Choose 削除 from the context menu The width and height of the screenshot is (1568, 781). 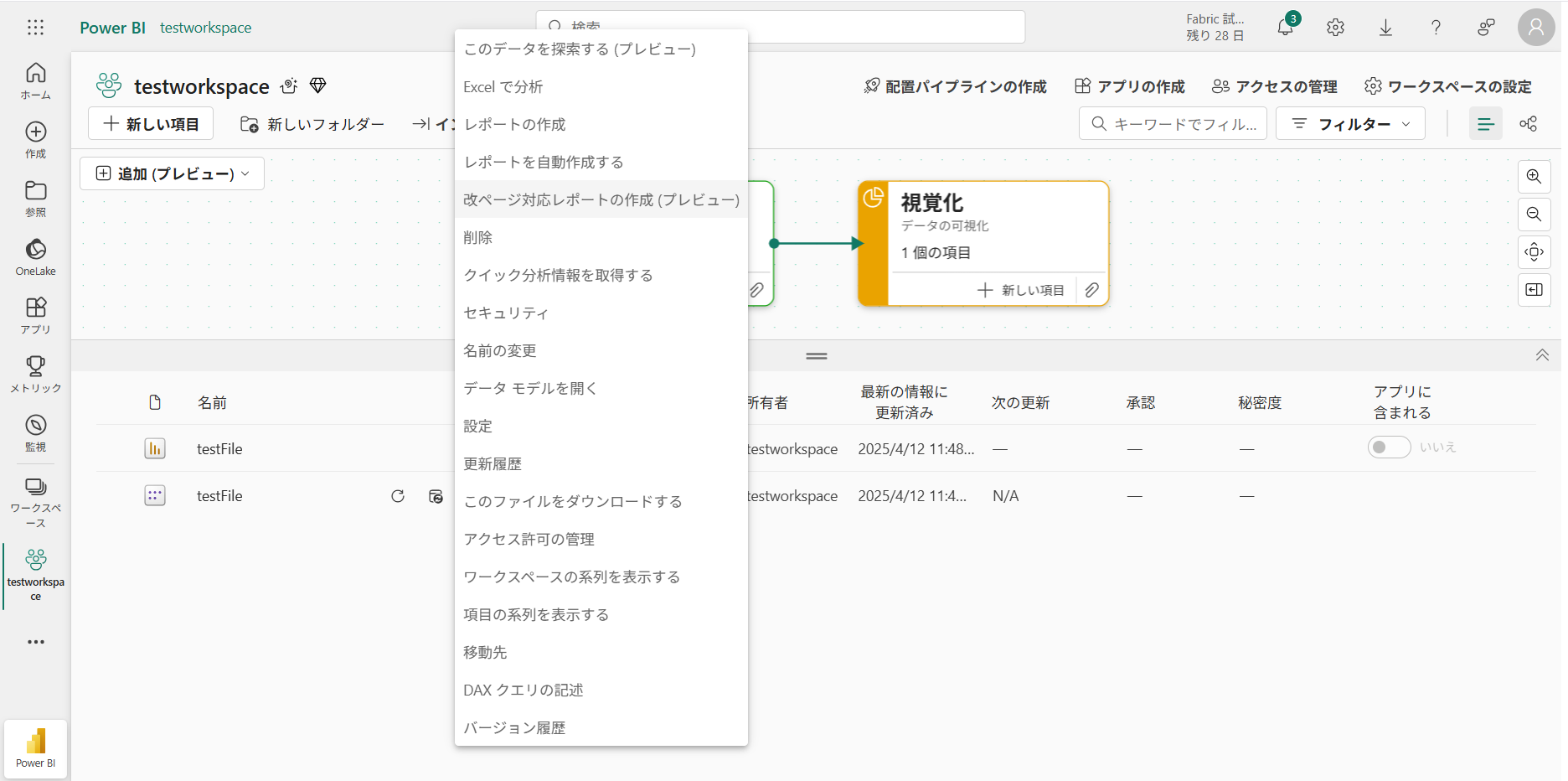601,237
